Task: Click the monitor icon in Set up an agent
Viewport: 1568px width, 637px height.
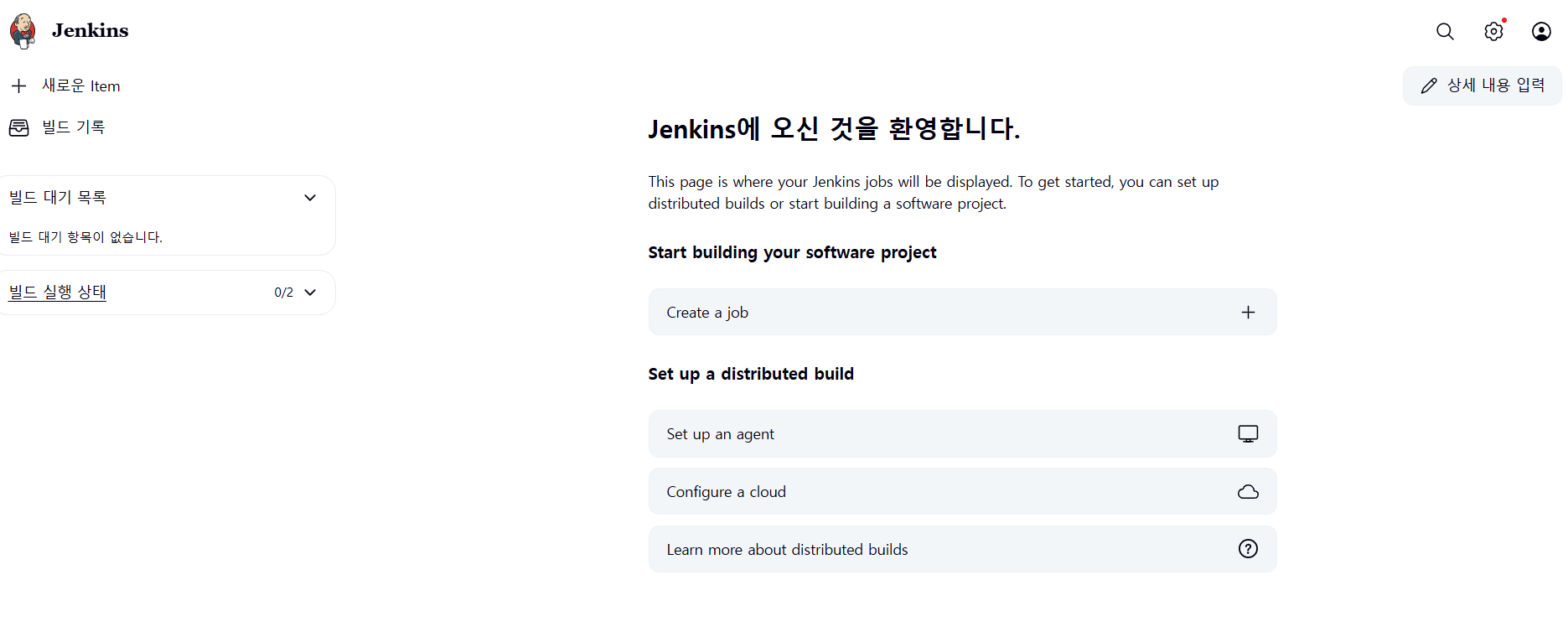Action: click(1248, 433)
